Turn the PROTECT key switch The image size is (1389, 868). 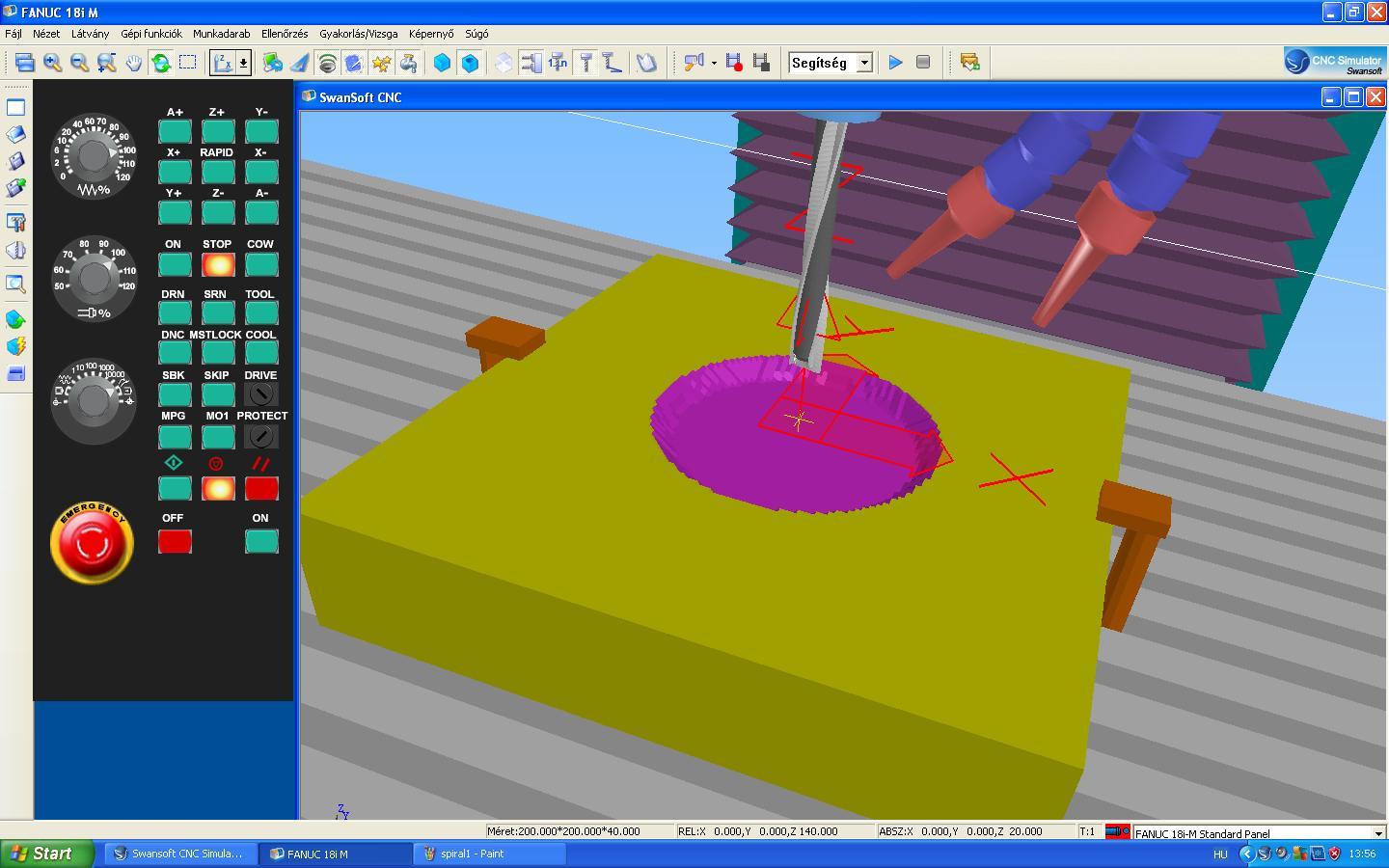tap(261, 437)
